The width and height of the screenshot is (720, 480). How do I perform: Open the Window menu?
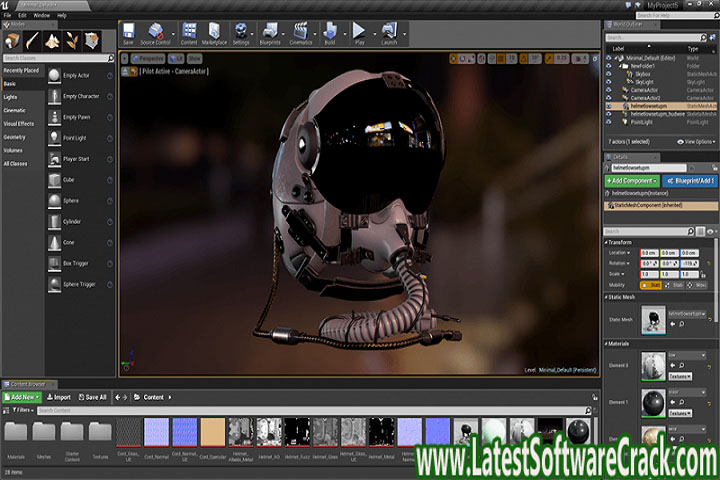click(x=41, y=16)
